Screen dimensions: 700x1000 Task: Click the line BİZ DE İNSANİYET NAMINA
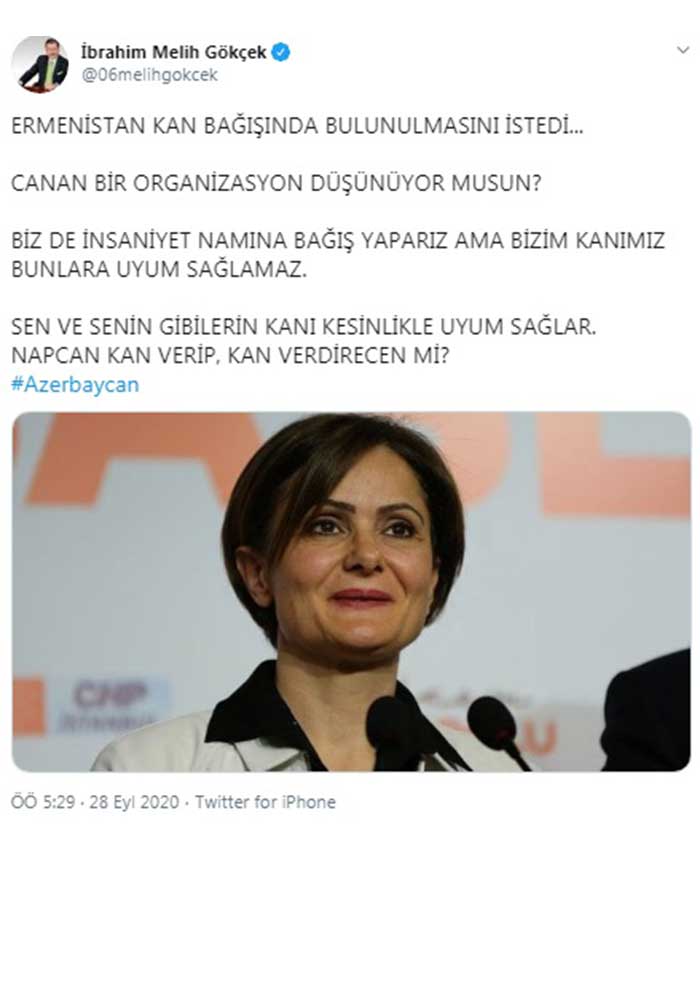pos(338,240)
